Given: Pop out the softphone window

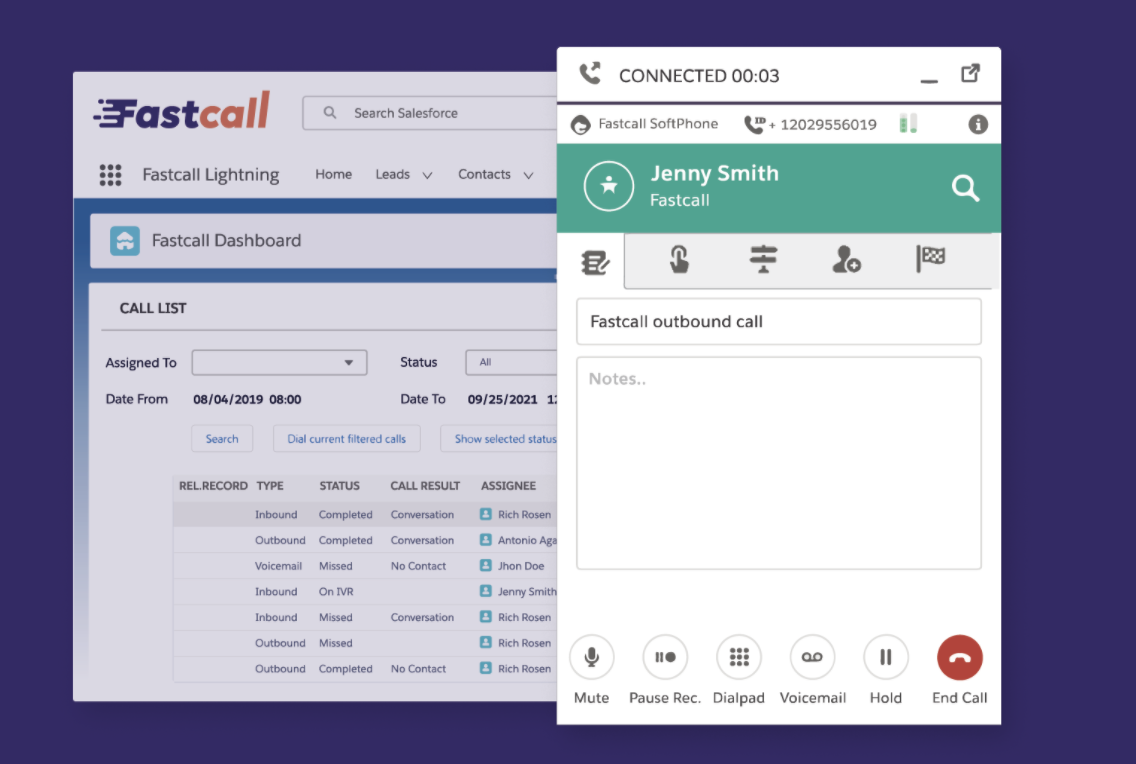Looking at the screenshot, I should click(x=970, y=73).
